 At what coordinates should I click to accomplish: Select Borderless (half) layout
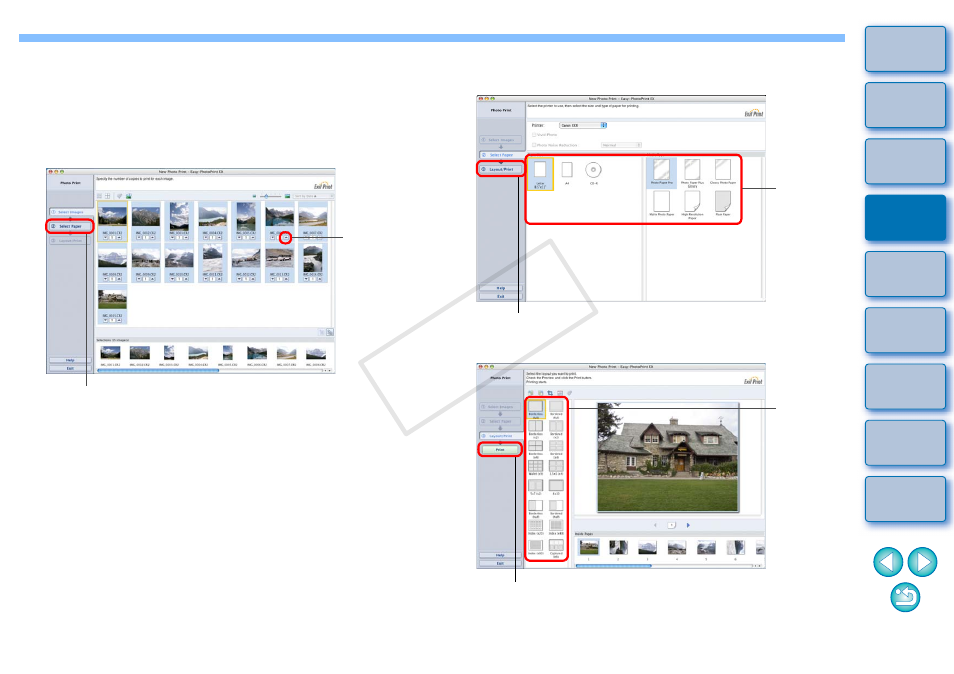pos(535,508)
